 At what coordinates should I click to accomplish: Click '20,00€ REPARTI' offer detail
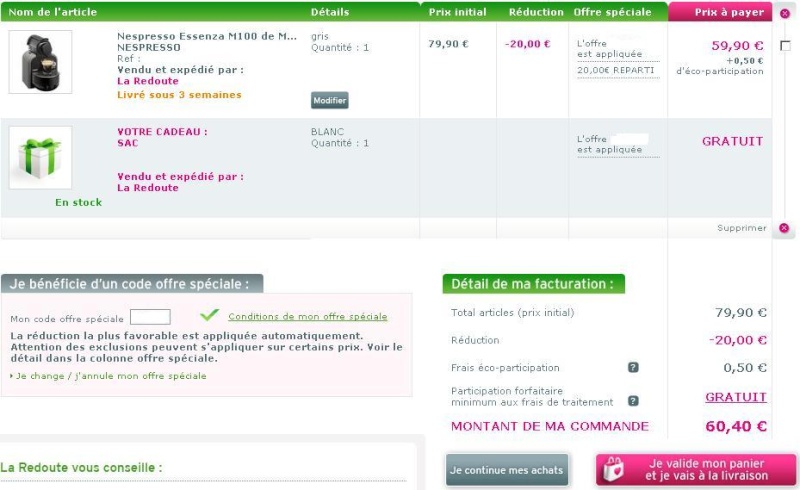pyautogui.click(x=615, y=70)
